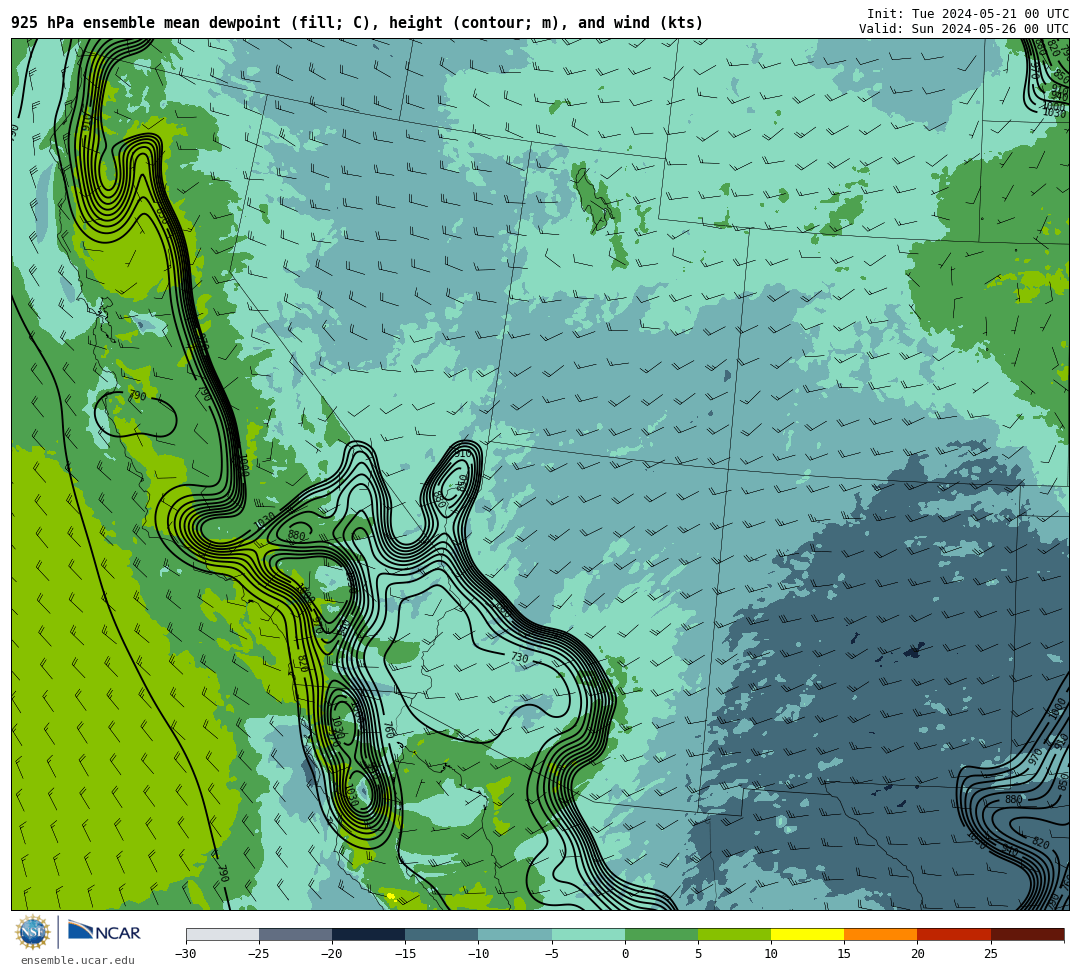Click the 'Init: Tue 2024-05-21 00 UTC' text
Screen dimensions: 1080x973
pyautogui.click(x=968, y=14)
